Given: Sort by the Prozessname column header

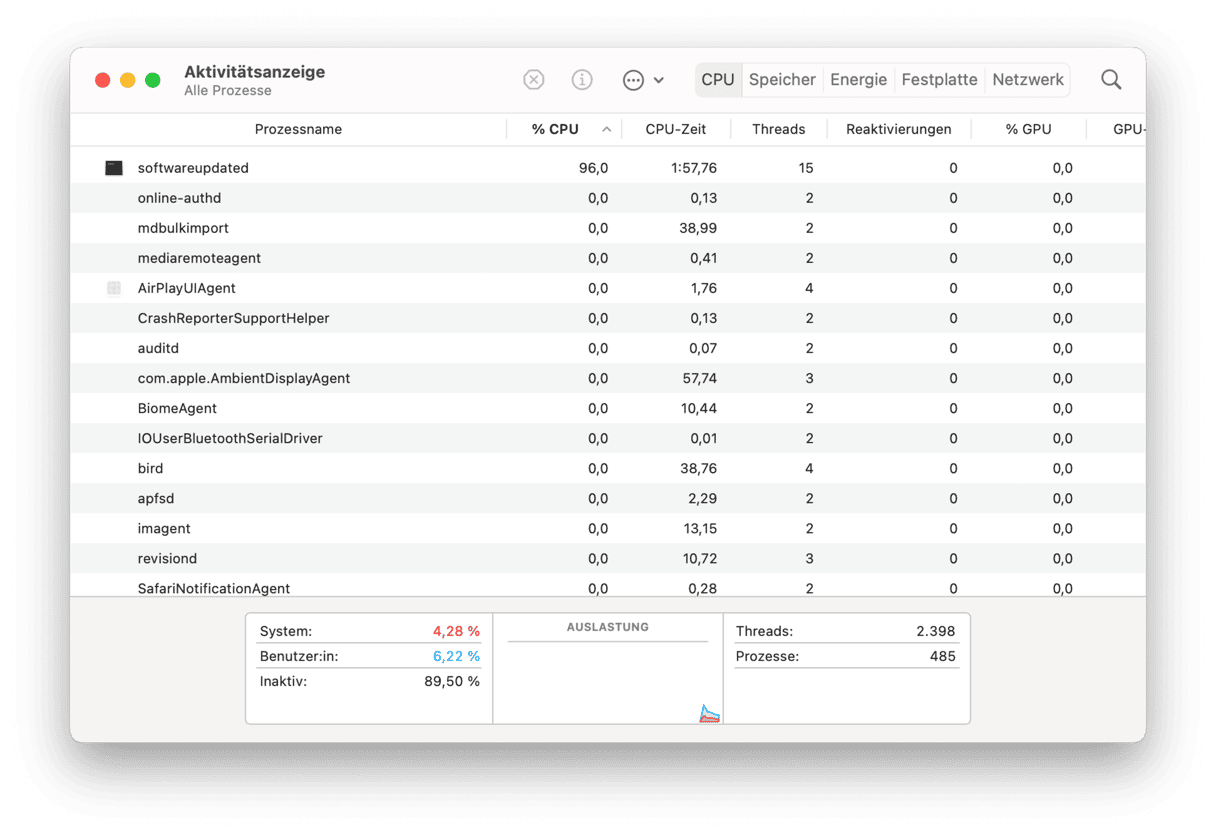Looking at the screenshot, I should click(x=298, y=129).
